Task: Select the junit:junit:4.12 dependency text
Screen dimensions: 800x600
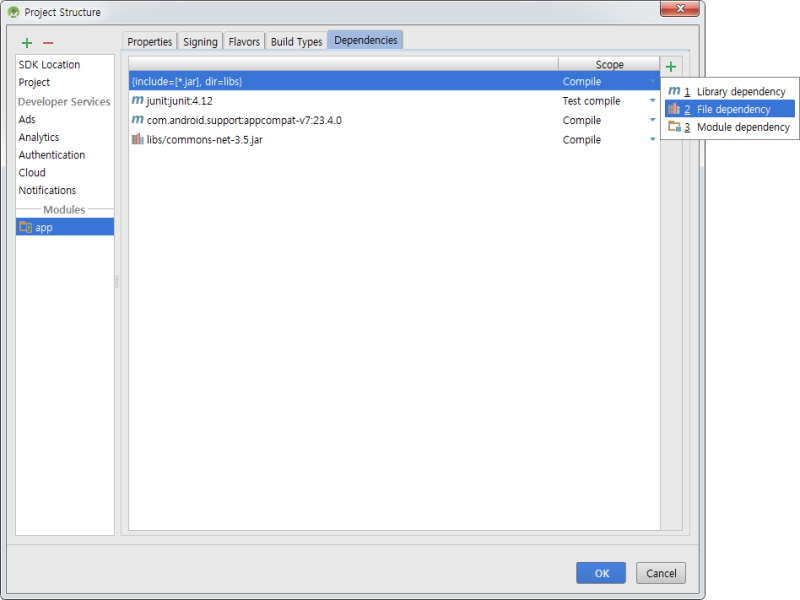Action: coord(179,101)
